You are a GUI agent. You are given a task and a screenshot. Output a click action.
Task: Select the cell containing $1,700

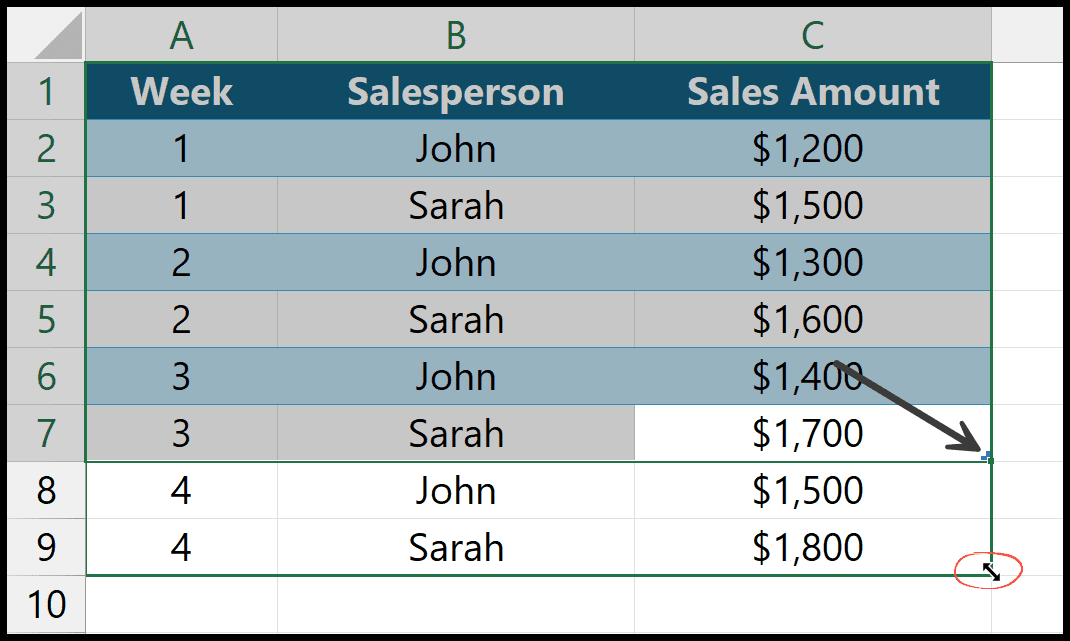coord(812,433)
